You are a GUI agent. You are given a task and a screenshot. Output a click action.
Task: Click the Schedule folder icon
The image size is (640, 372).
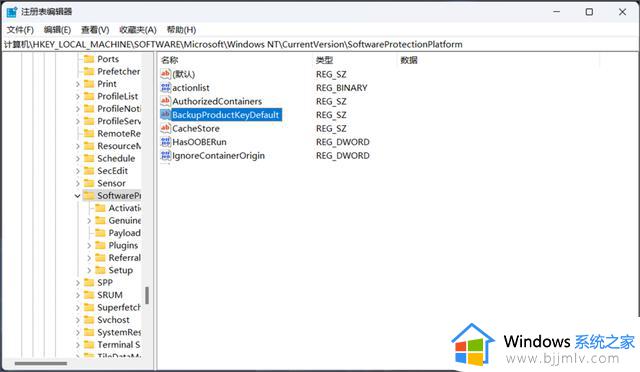tap(89, 158)
